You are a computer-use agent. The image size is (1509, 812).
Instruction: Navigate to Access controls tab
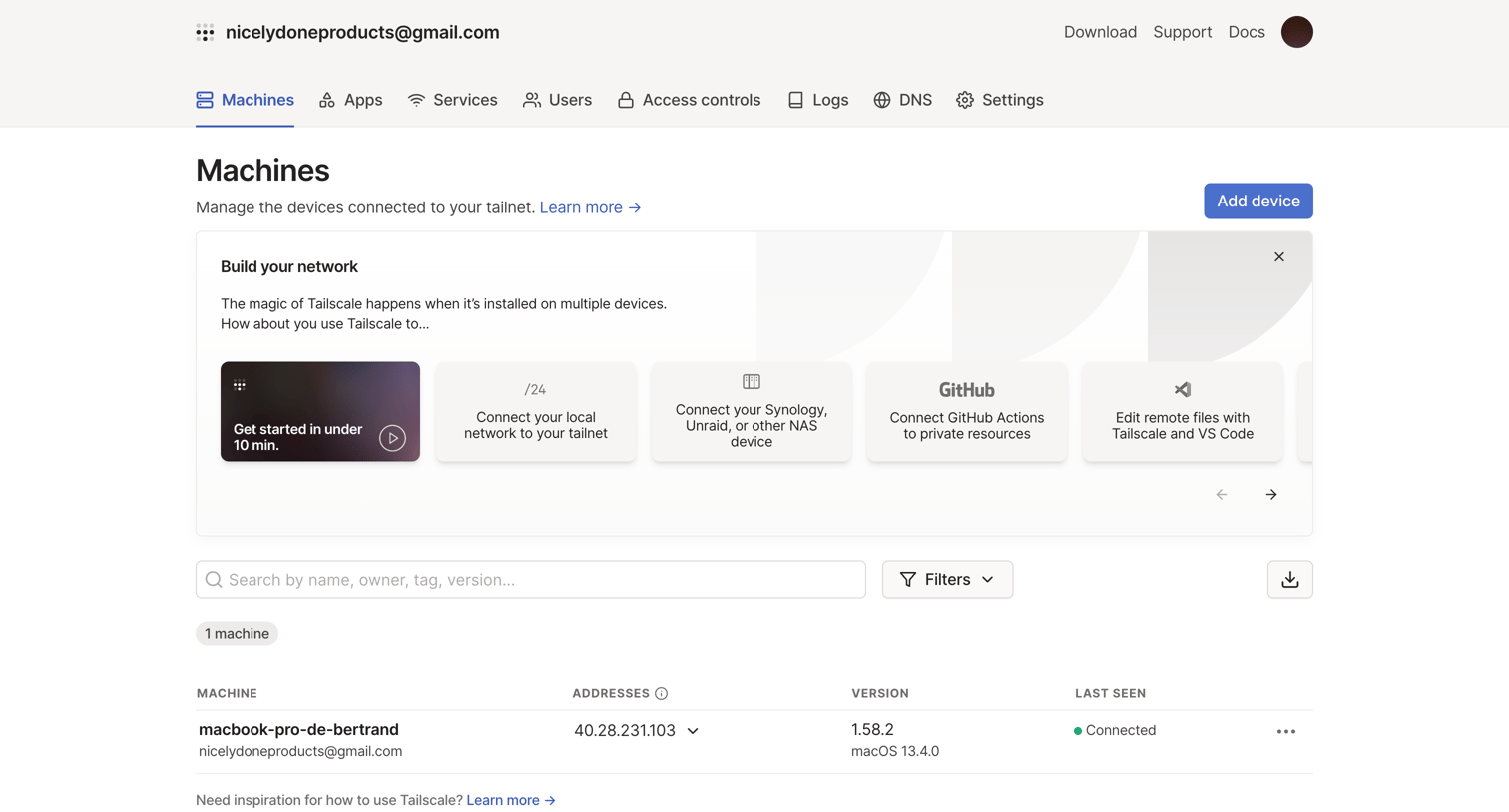point(689,100)
